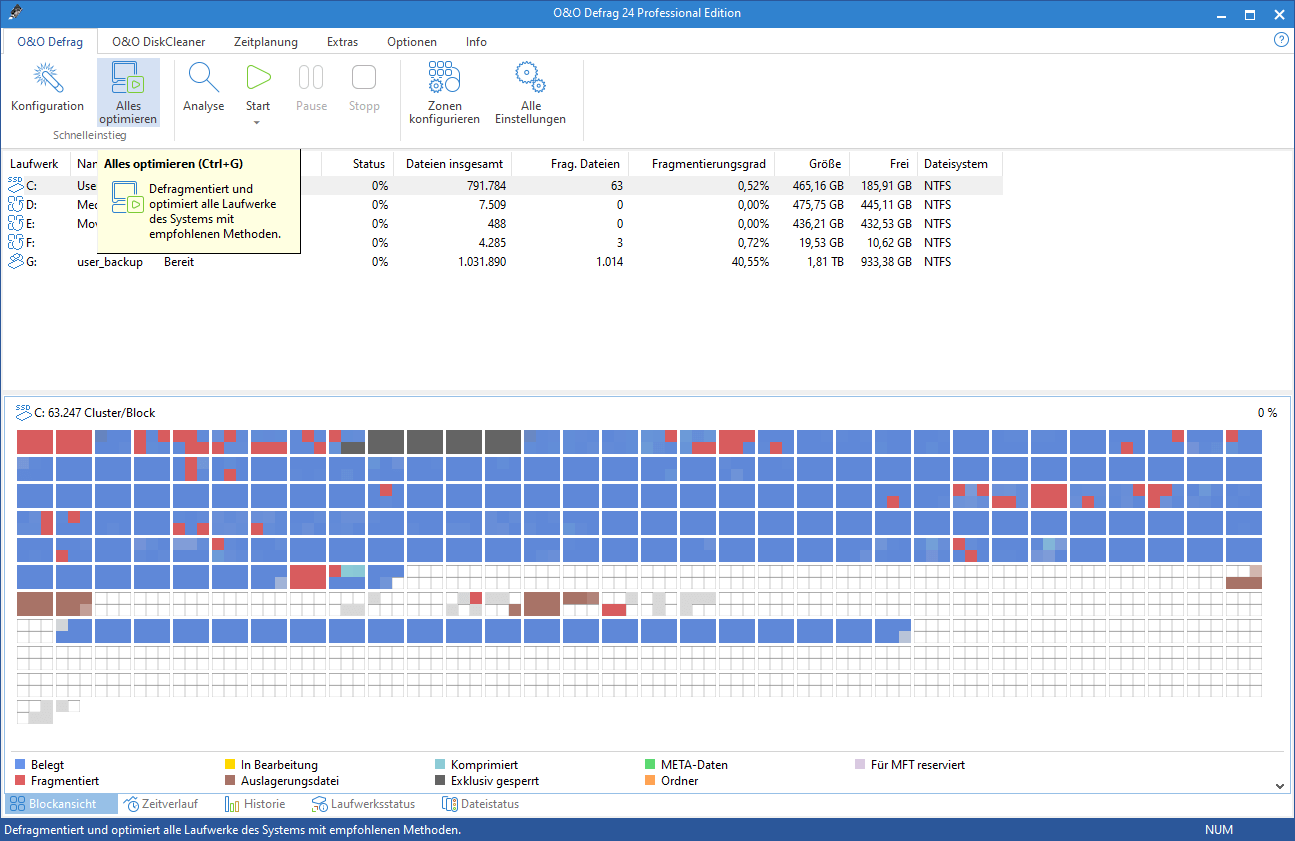Open Zonen konfigurieren tool
1295x841 pixels.
(444, 78)
